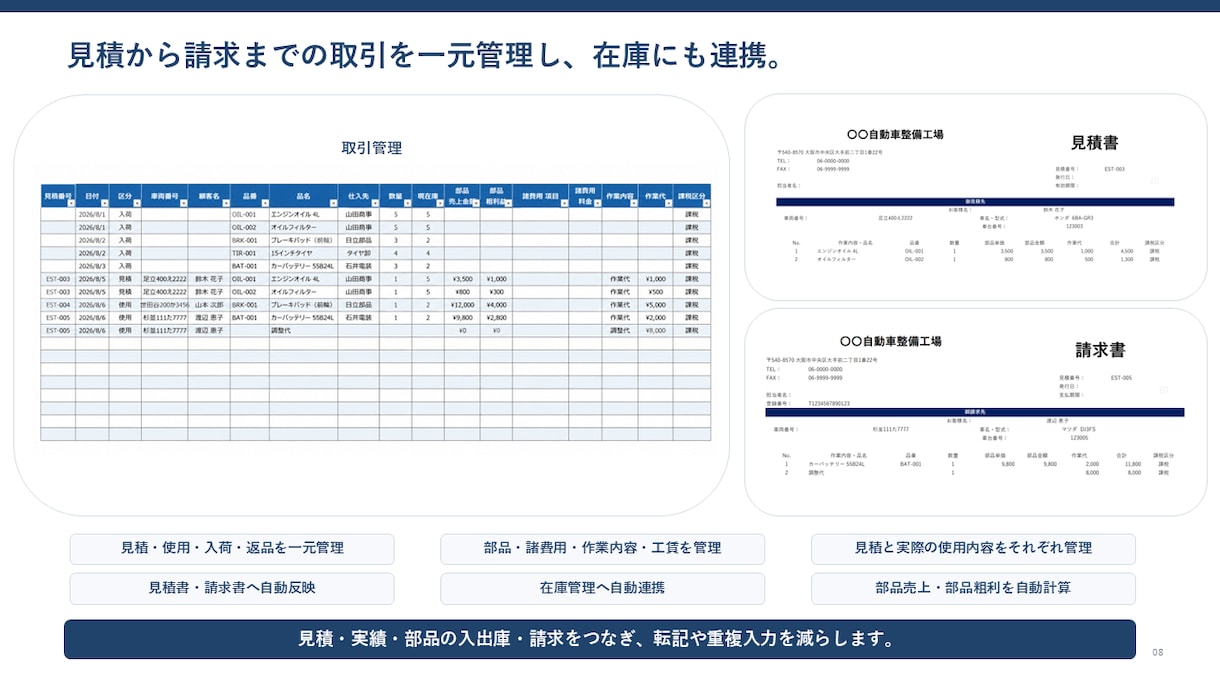The image size is (1220, 686).
Task: Click the 在庫管理へ自動連携 box
Action: coord(602,588)
